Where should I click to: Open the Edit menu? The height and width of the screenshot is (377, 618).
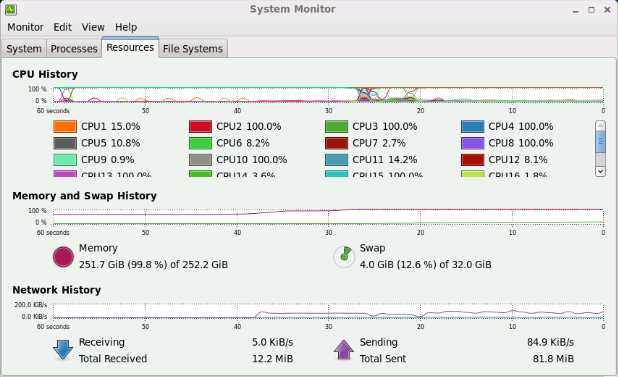tap(62, 27)
